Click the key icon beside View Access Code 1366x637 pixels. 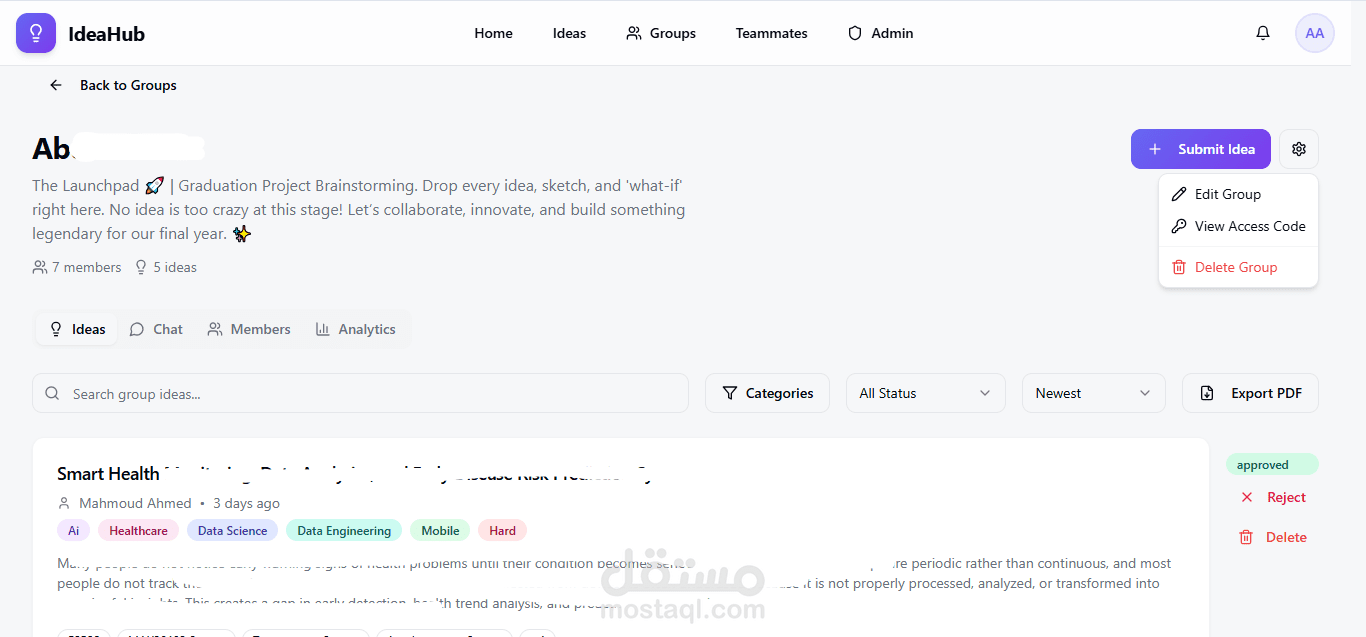click(1179, 226)
